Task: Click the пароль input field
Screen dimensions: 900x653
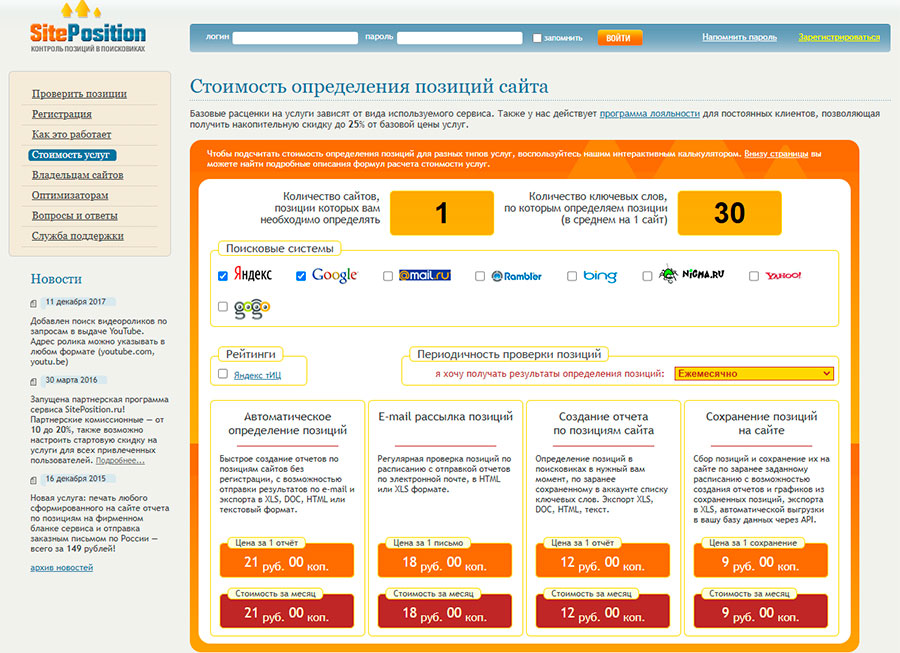Action: point(459,38)
